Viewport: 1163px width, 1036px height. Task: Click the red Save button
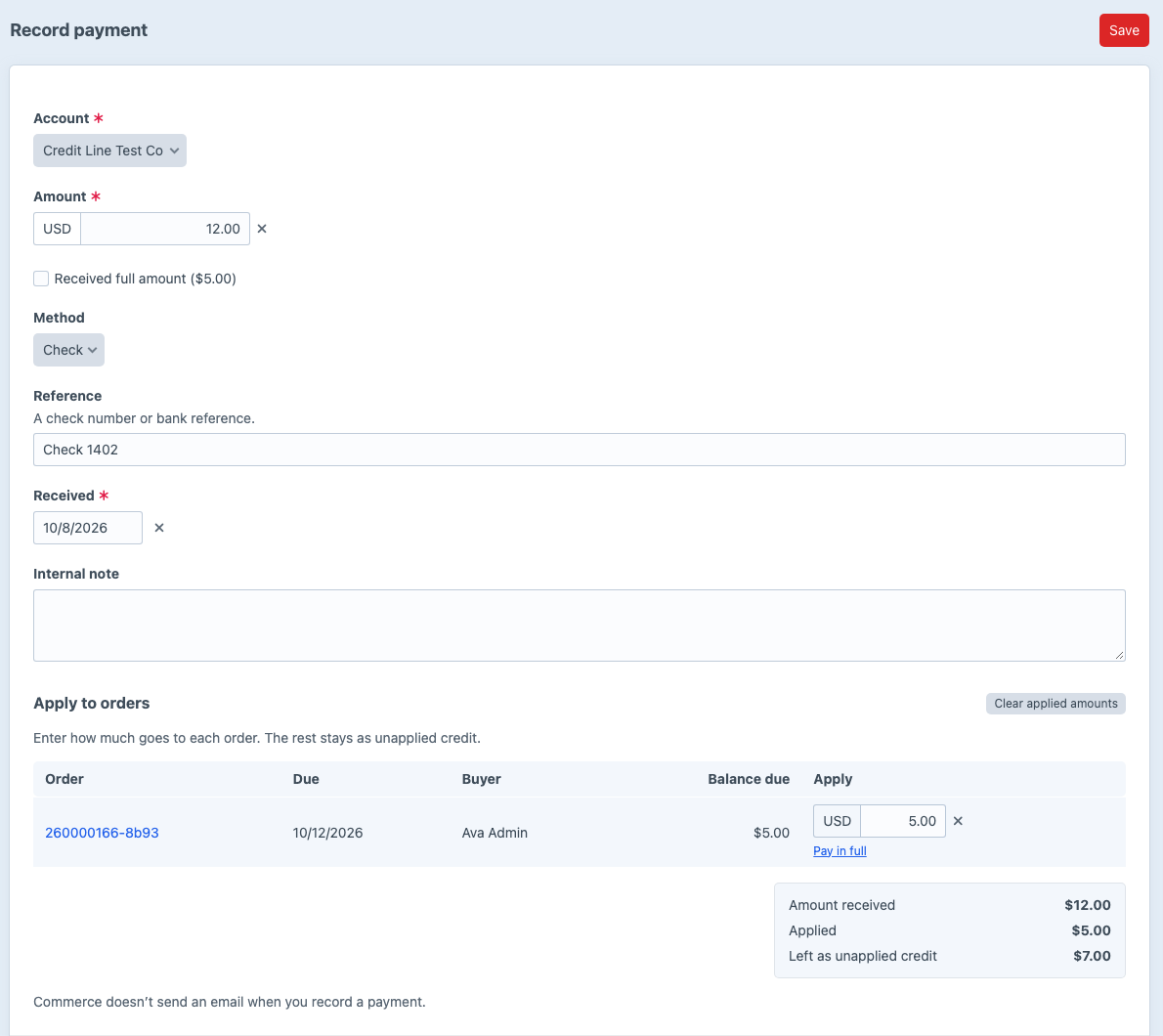click(1124, 30)
